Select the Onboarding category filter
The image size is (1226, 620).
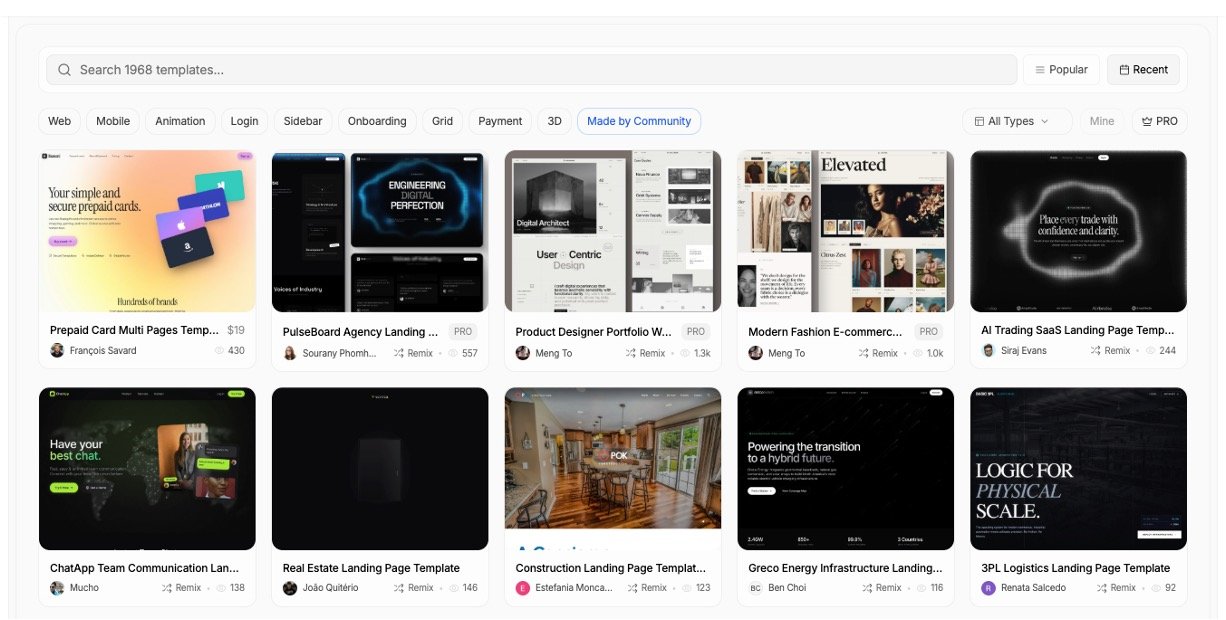(377, 121)
